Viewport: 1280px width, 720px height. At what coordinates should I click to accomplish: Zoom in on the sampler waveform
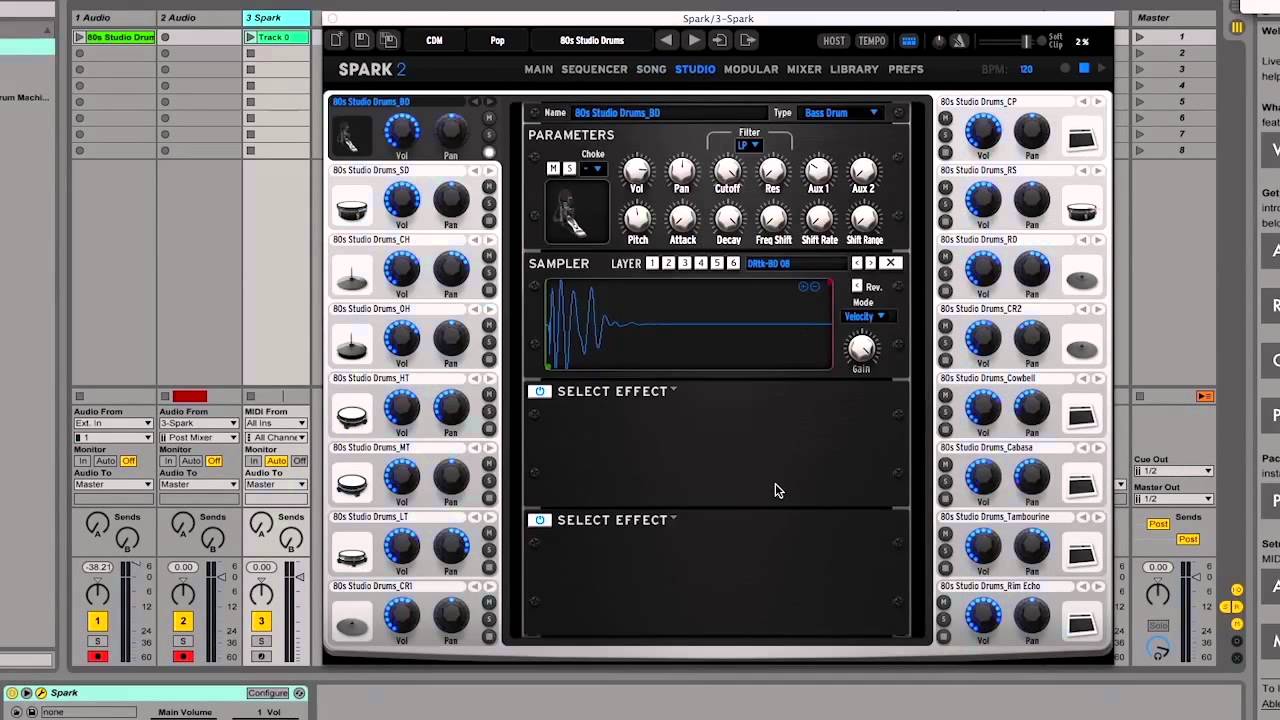click(x=803, y=287)
